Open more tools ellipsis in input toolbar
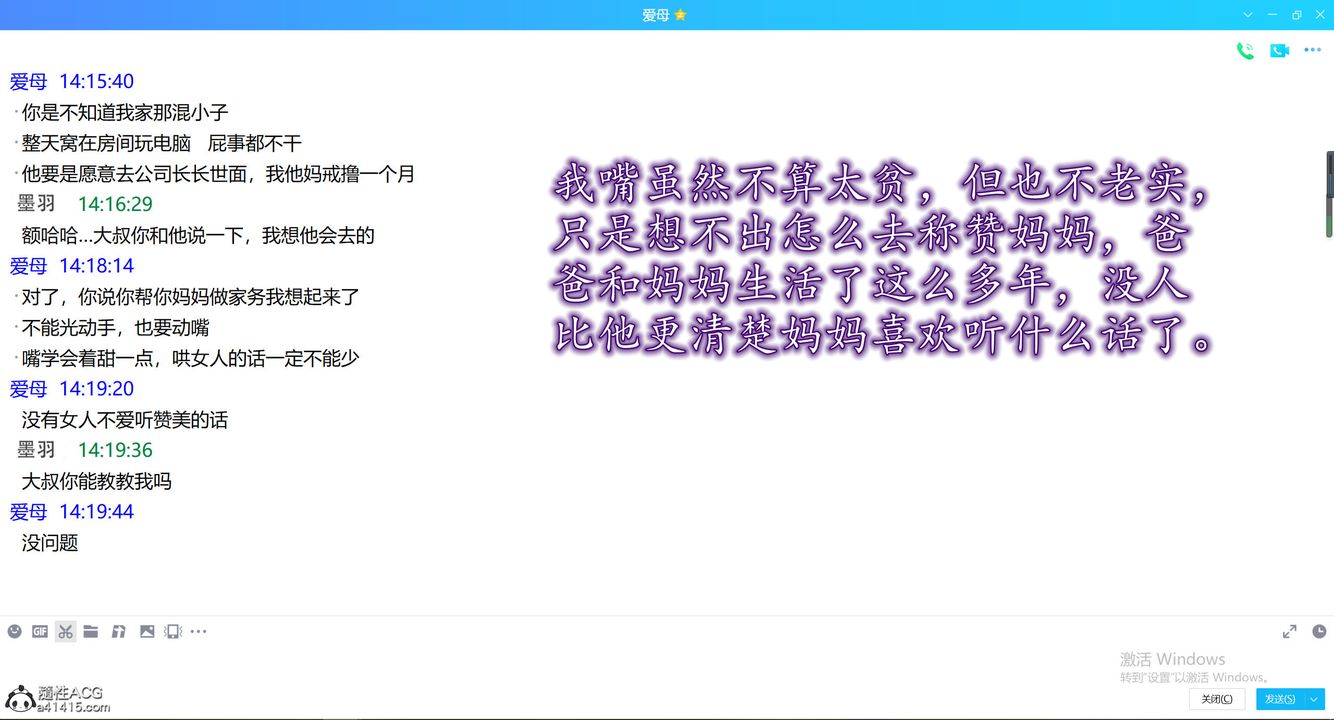Viewport: 1334px width, 720px height. 199,631
